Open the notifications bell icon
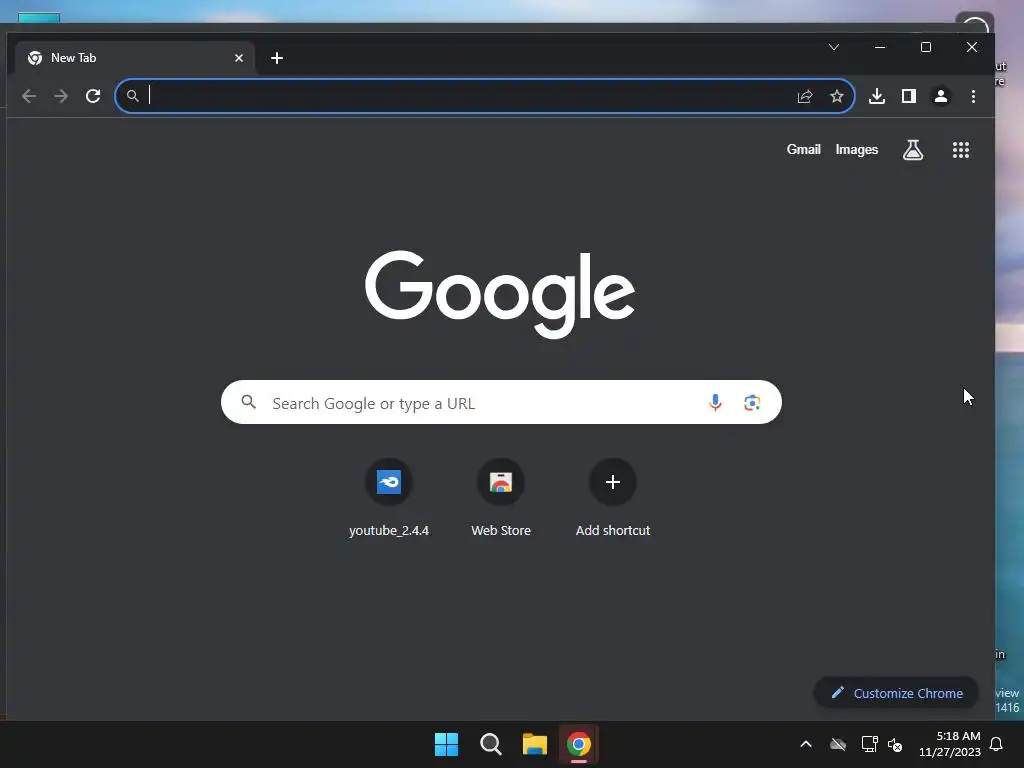 coord(996,744)
